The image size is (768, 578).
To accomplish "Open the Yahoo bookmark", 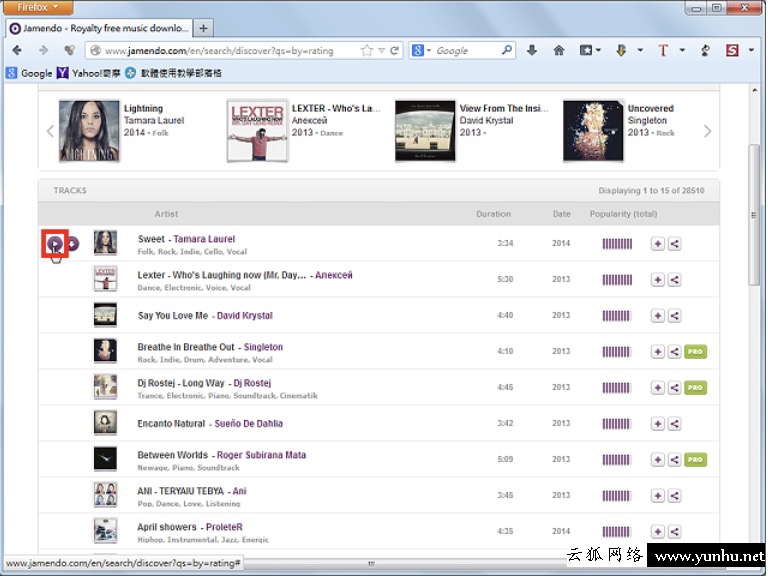I will point(89,73).
